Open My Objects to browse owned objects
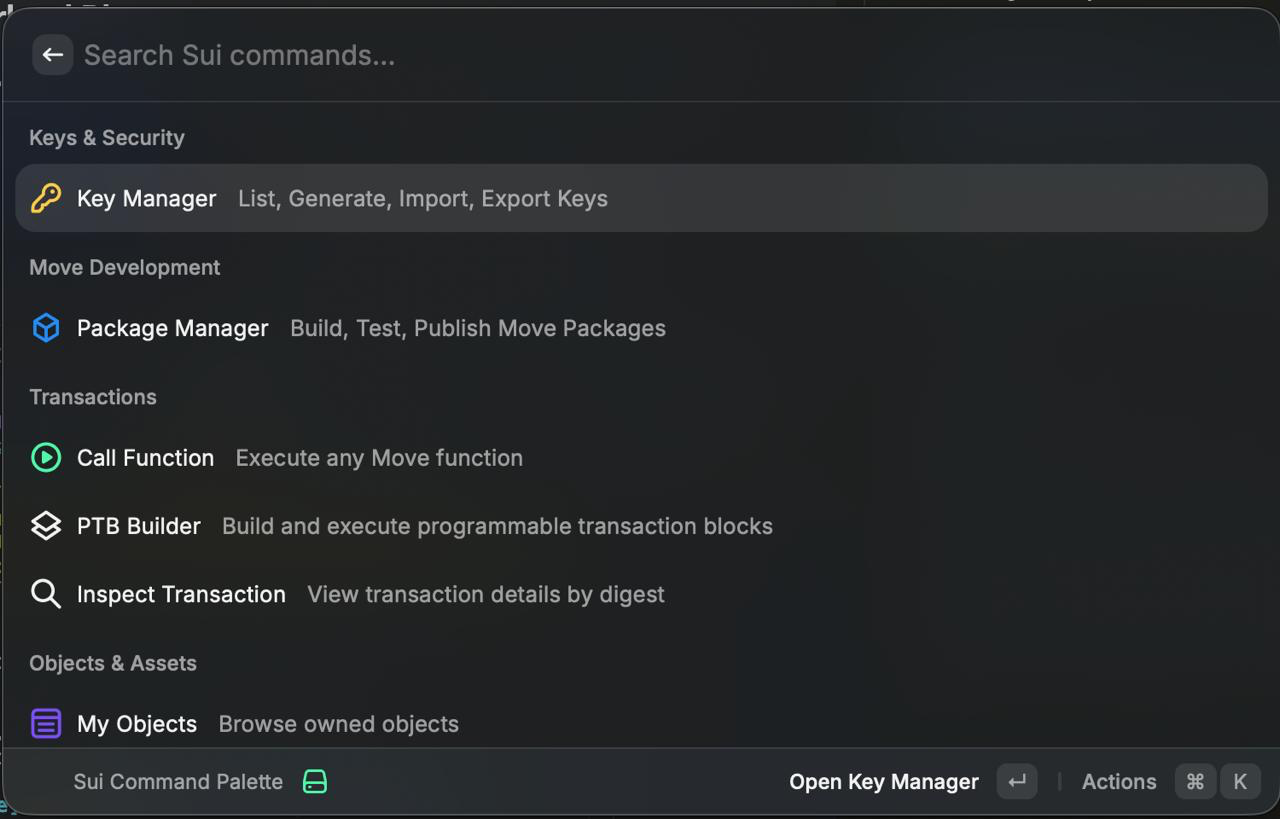 [137, 723]
